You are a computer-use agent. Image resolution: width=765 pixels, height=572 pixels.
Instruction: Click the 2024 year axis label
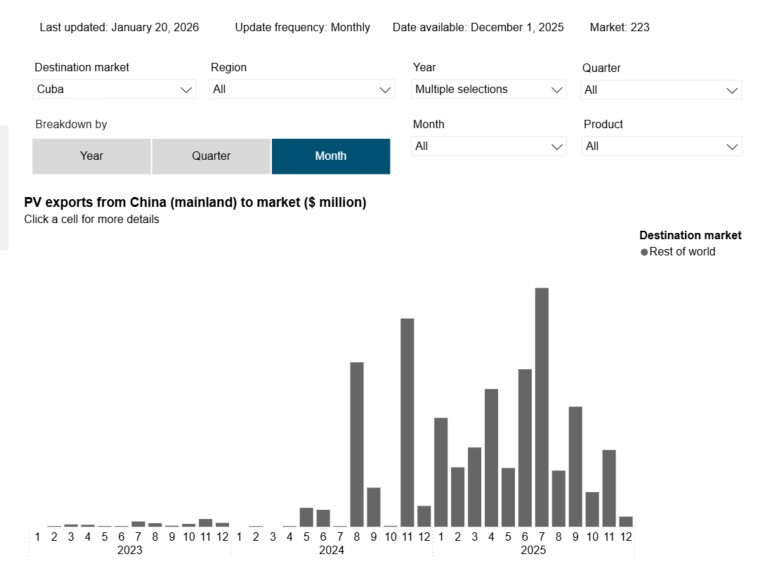tap(331, 551)
